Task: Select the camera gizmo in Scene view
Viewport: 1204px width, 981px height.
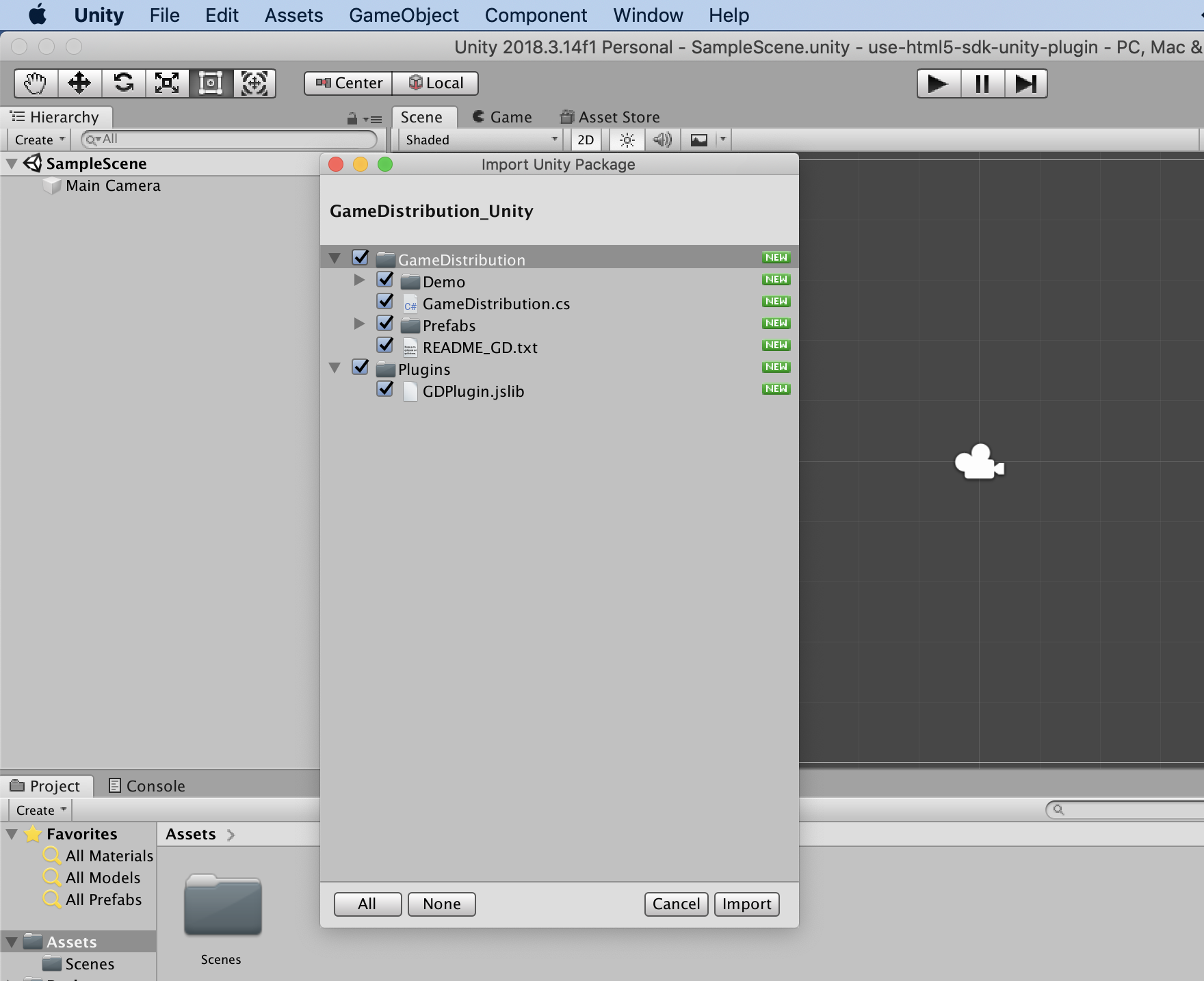Action: (x=980, y=462)
